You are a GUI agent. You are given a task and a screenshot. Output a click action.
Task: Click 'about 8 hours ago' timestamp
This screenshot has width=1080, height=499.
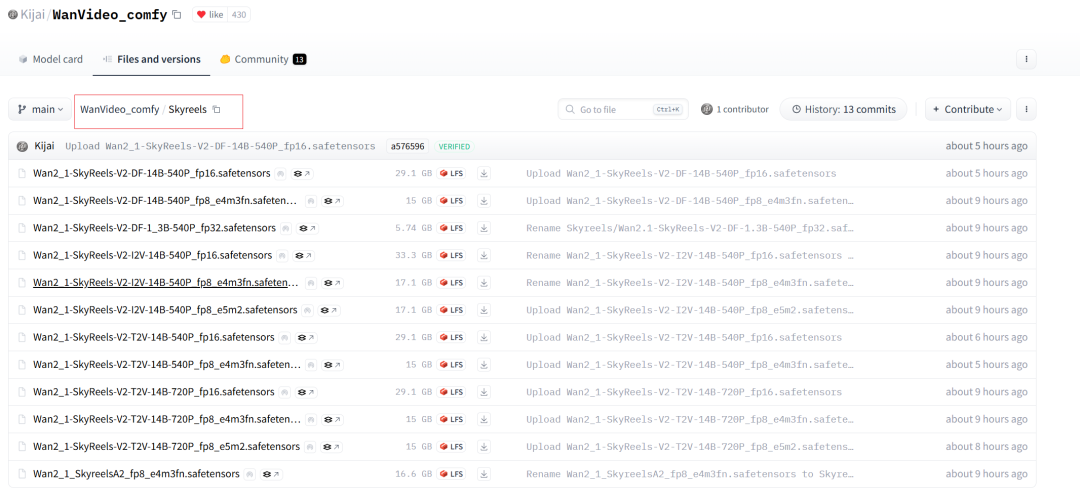tap(986, 447)
